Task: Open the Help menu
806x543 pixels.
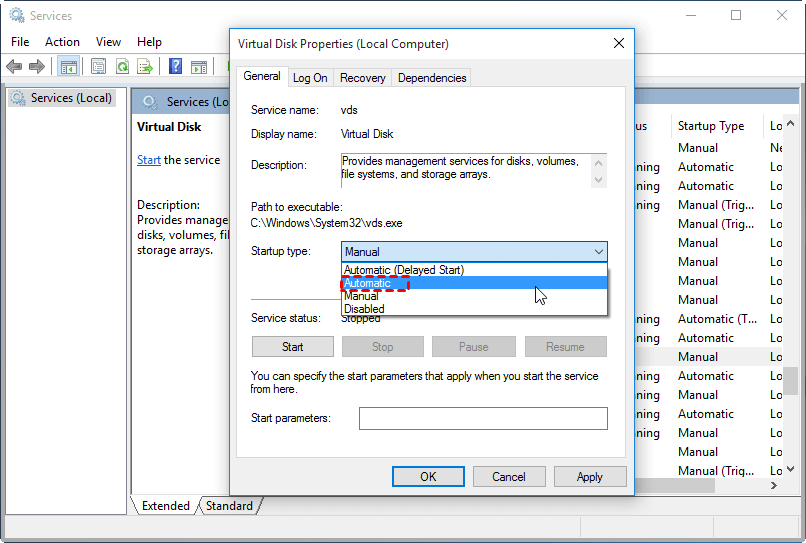Action: [x=149, y=42]
